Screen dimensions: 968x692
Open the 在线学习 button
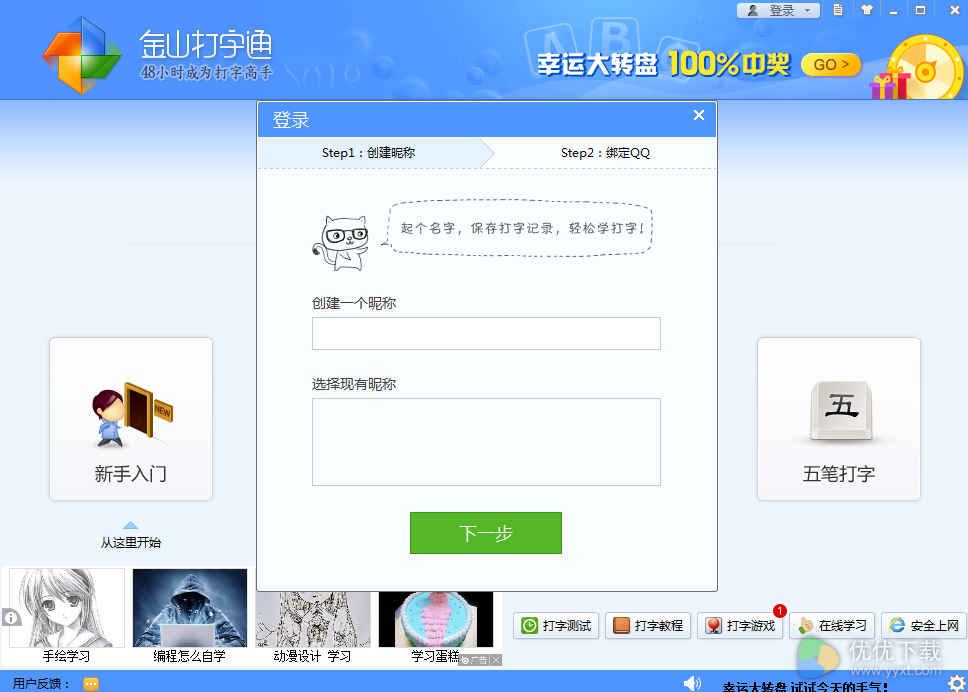[832, 625]
